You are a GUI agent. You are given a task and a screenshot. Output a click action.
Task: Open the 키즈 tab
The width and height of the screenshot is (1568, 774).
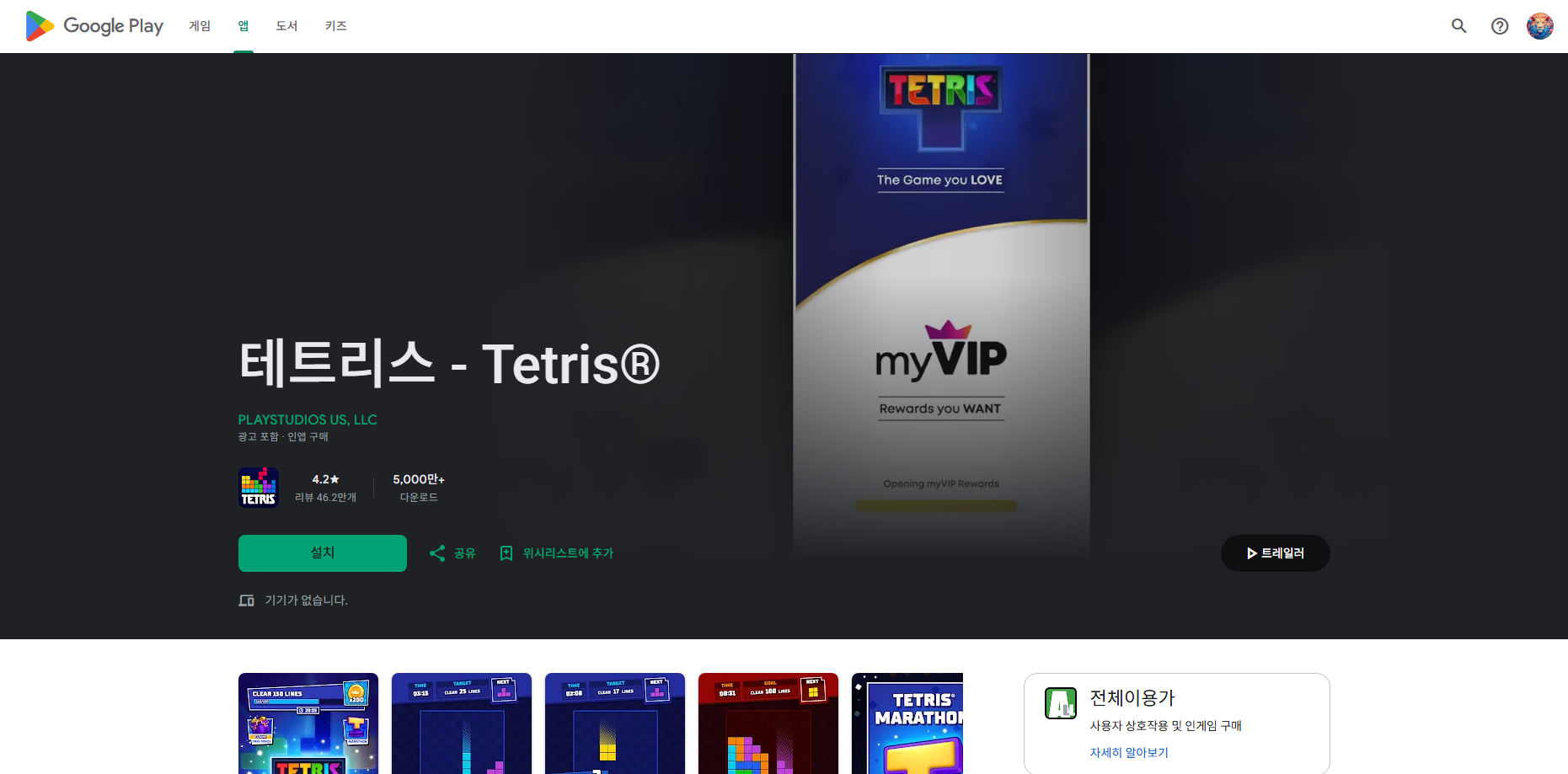(336, 26)
